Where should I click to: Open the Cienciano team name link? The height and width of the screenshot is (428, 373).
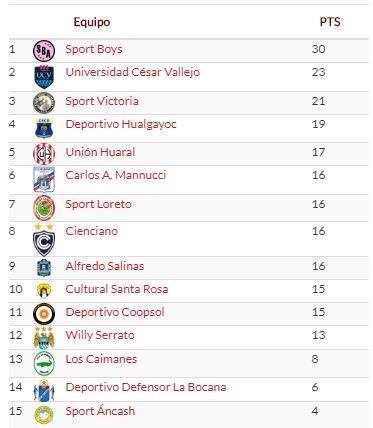(x=92, y=231)
